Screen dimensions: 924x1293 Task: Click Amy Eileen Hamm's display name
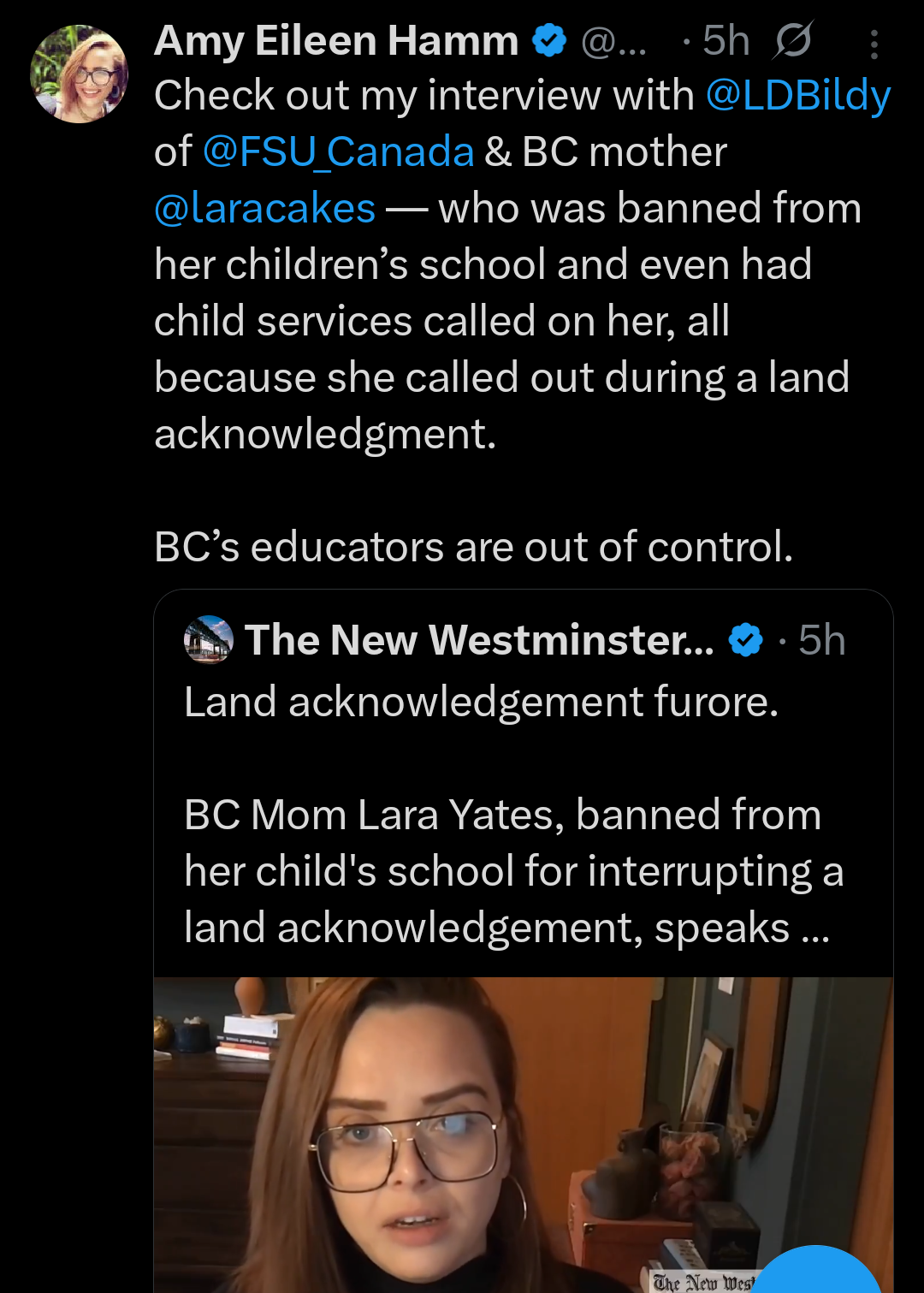pos(334,39)
